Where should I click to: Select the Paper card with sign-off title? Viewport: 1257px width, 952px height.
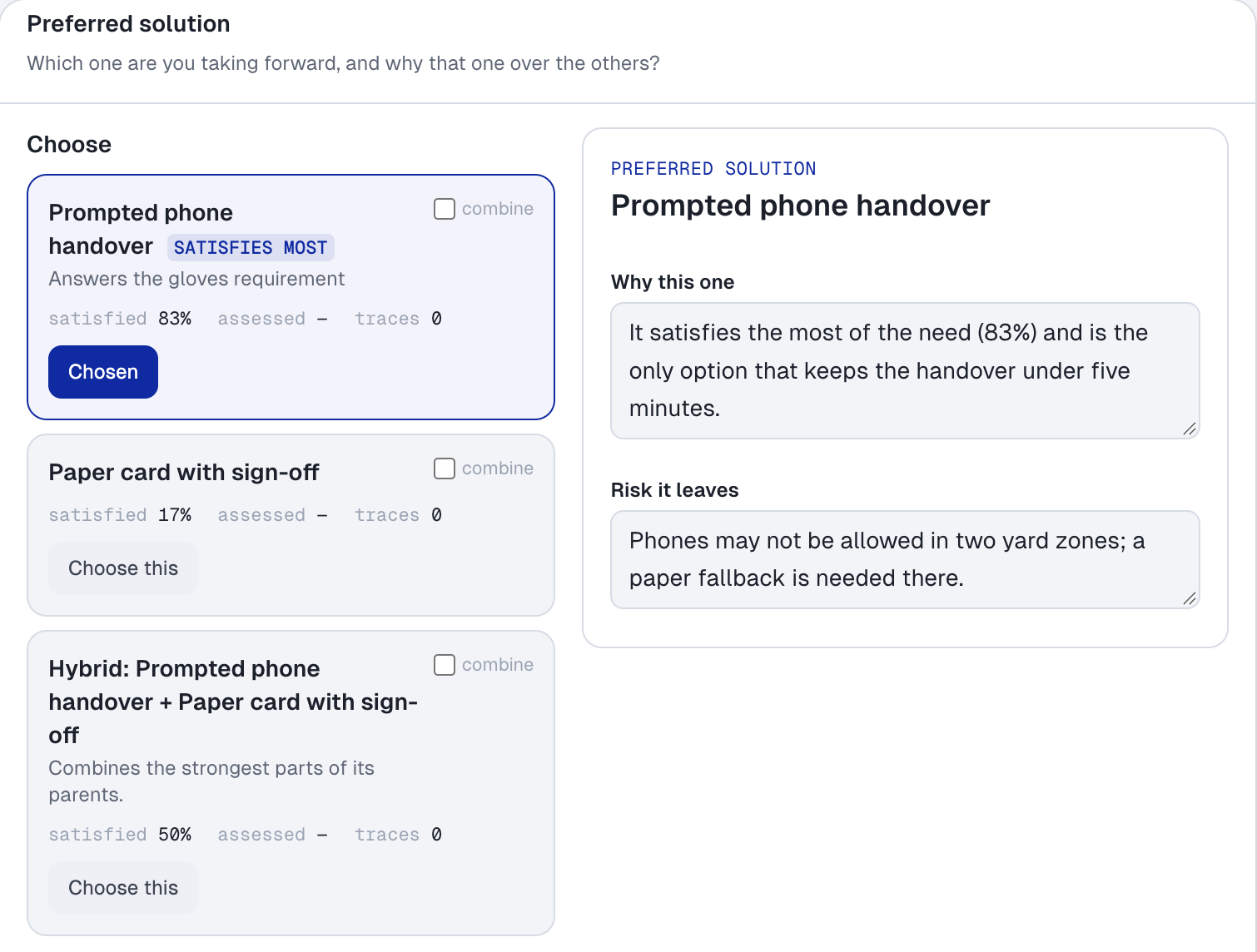click(x=184, y=472)
